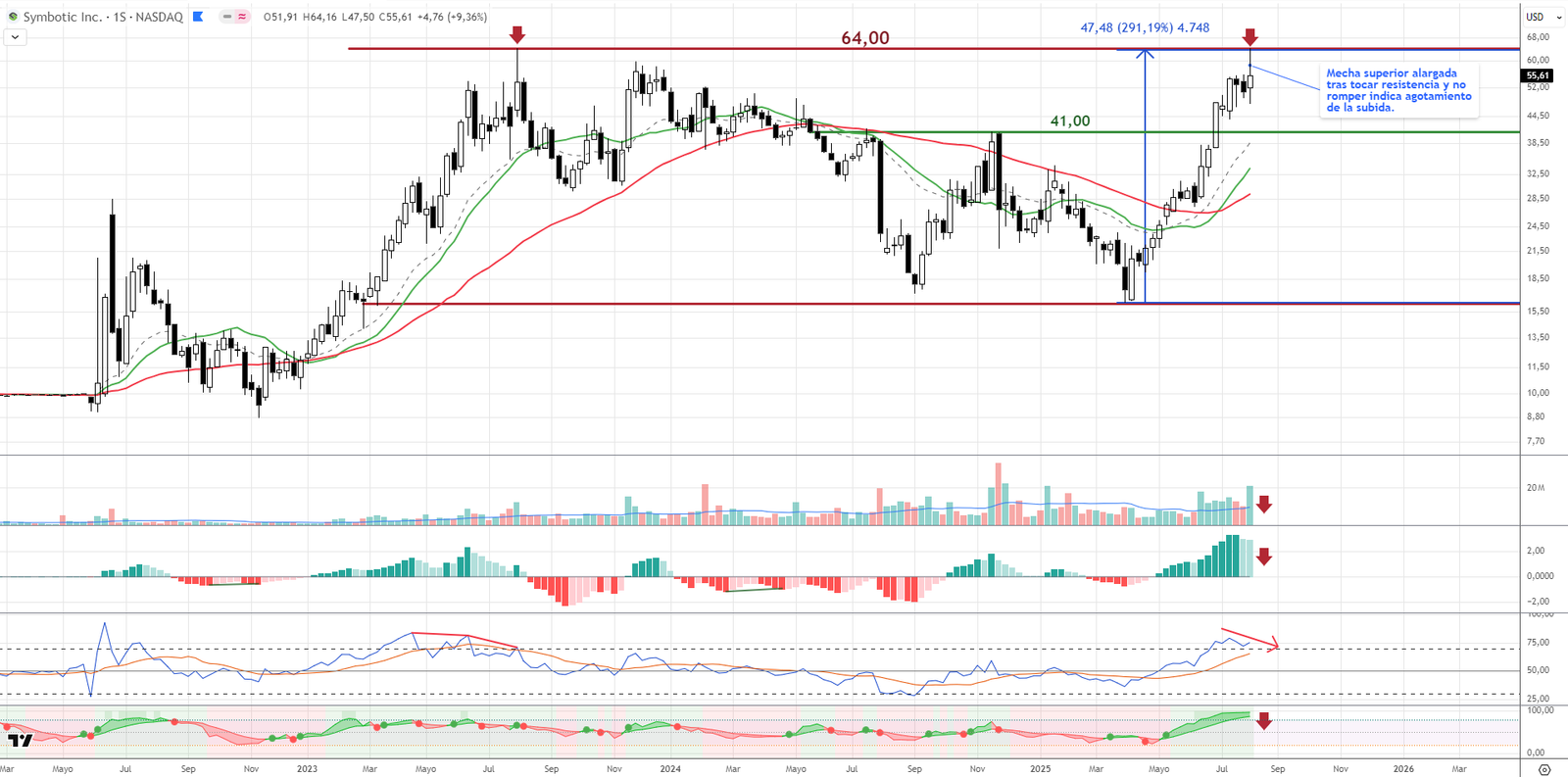Viewport: 1568px width, 777px height.
Task: Click the 2024 label on time axis
Action: click(670, 769)
